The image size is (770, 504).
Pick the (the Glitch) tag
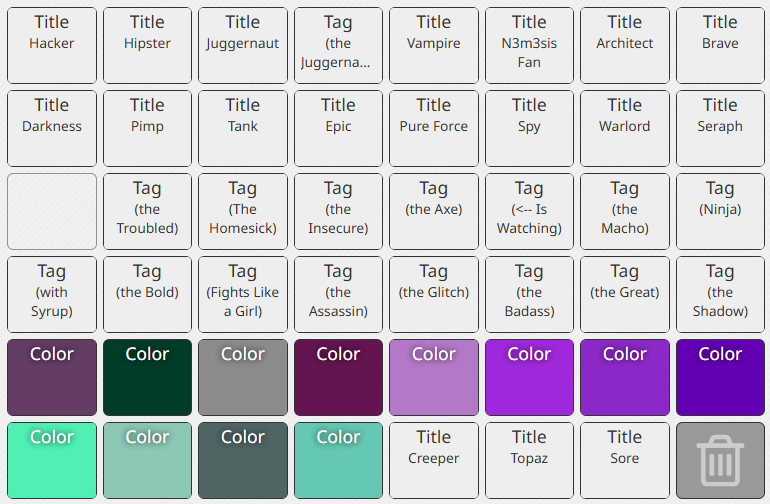(434, 295)
